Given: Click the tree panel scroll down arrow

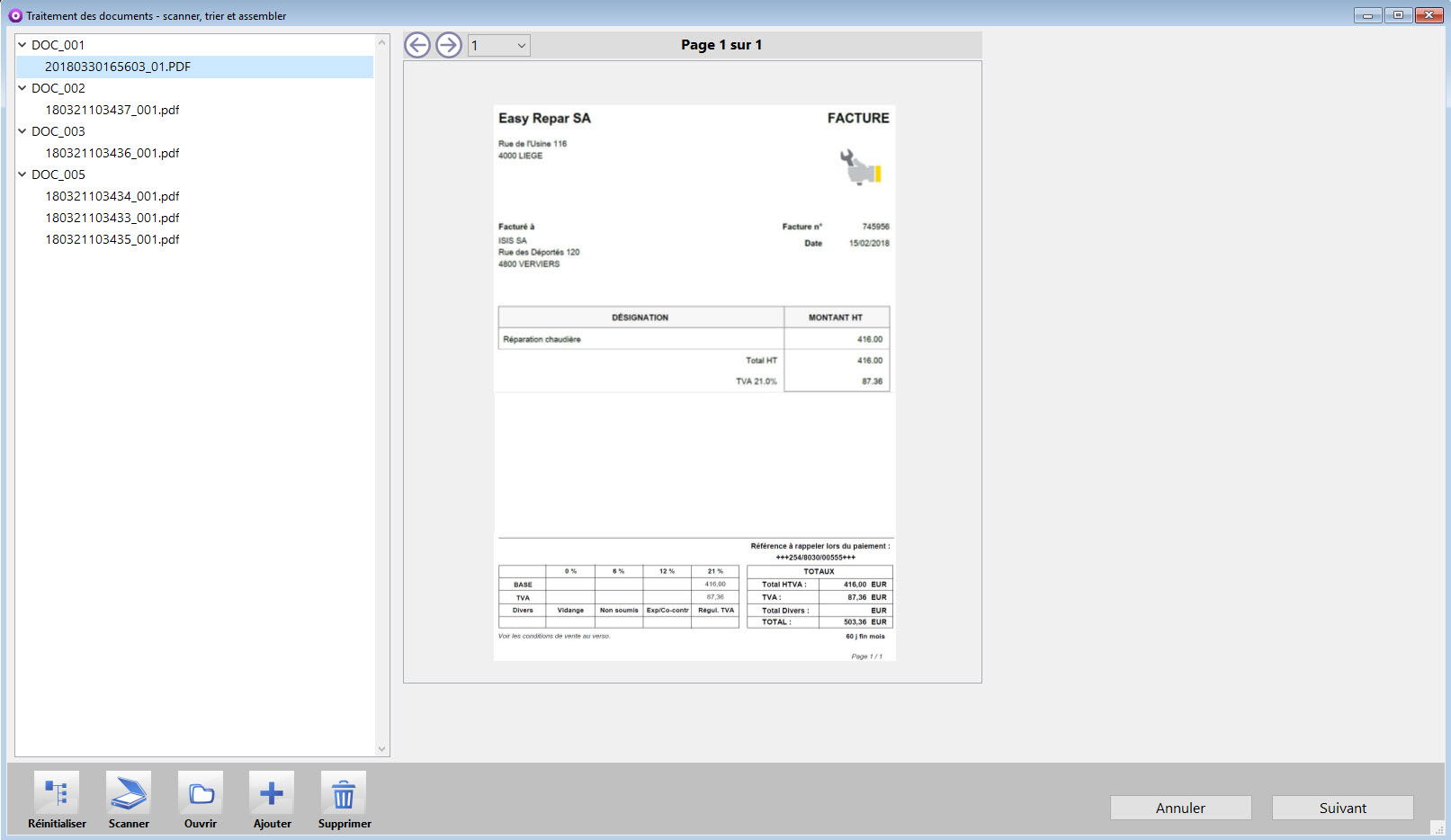Looking at the screenshot, I should coord(381,748).
